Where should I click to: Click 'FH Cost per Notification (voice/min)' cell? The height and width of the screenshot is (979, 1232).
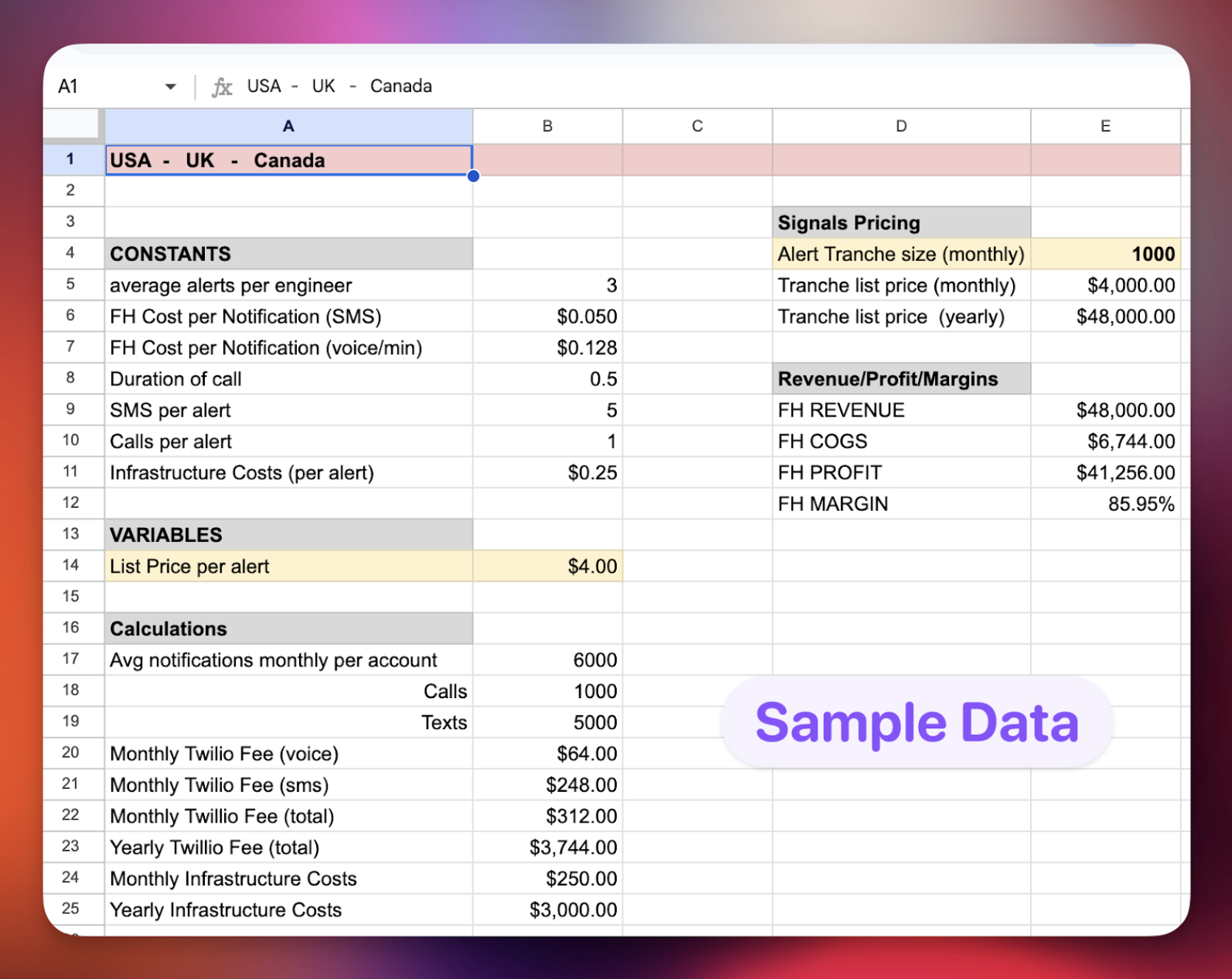289,348
